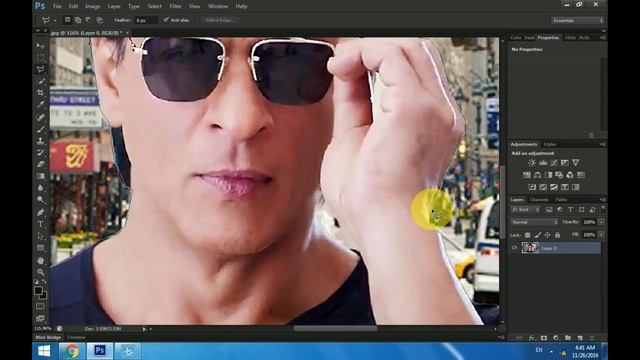Select the Blur tool
This screenshot has height=360, width=640.
(40, 188)
